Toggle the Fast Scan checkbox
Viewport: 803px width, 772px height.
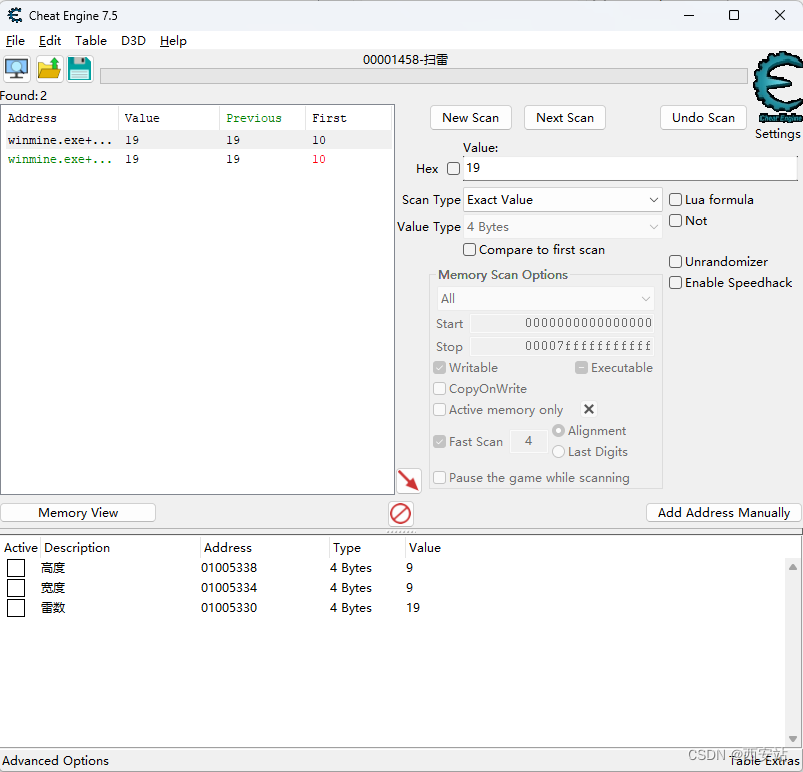click(x=439, y=442)
